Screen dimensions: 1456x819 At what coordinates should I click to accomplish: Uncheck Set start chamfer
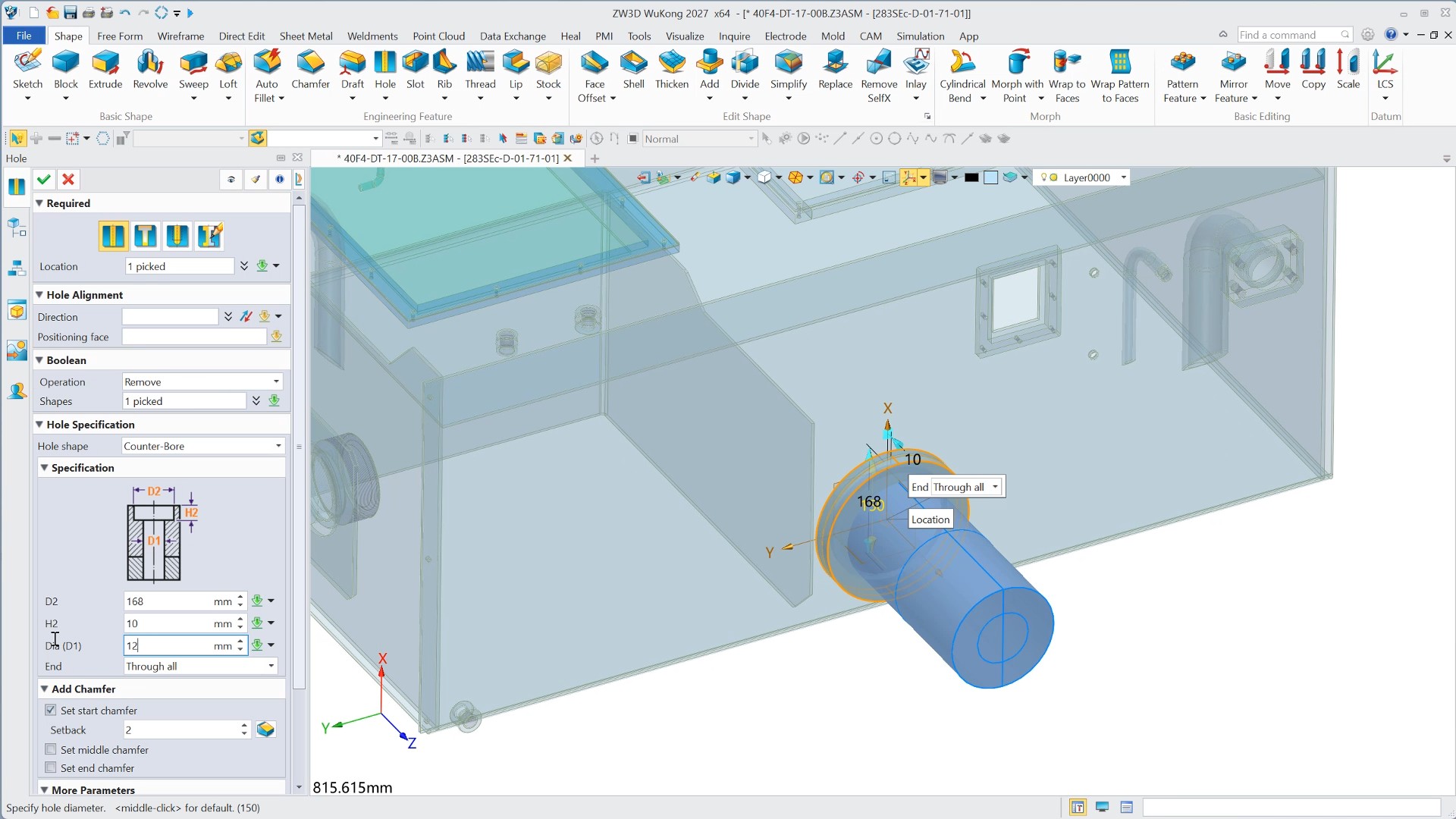tap(51, 711)
